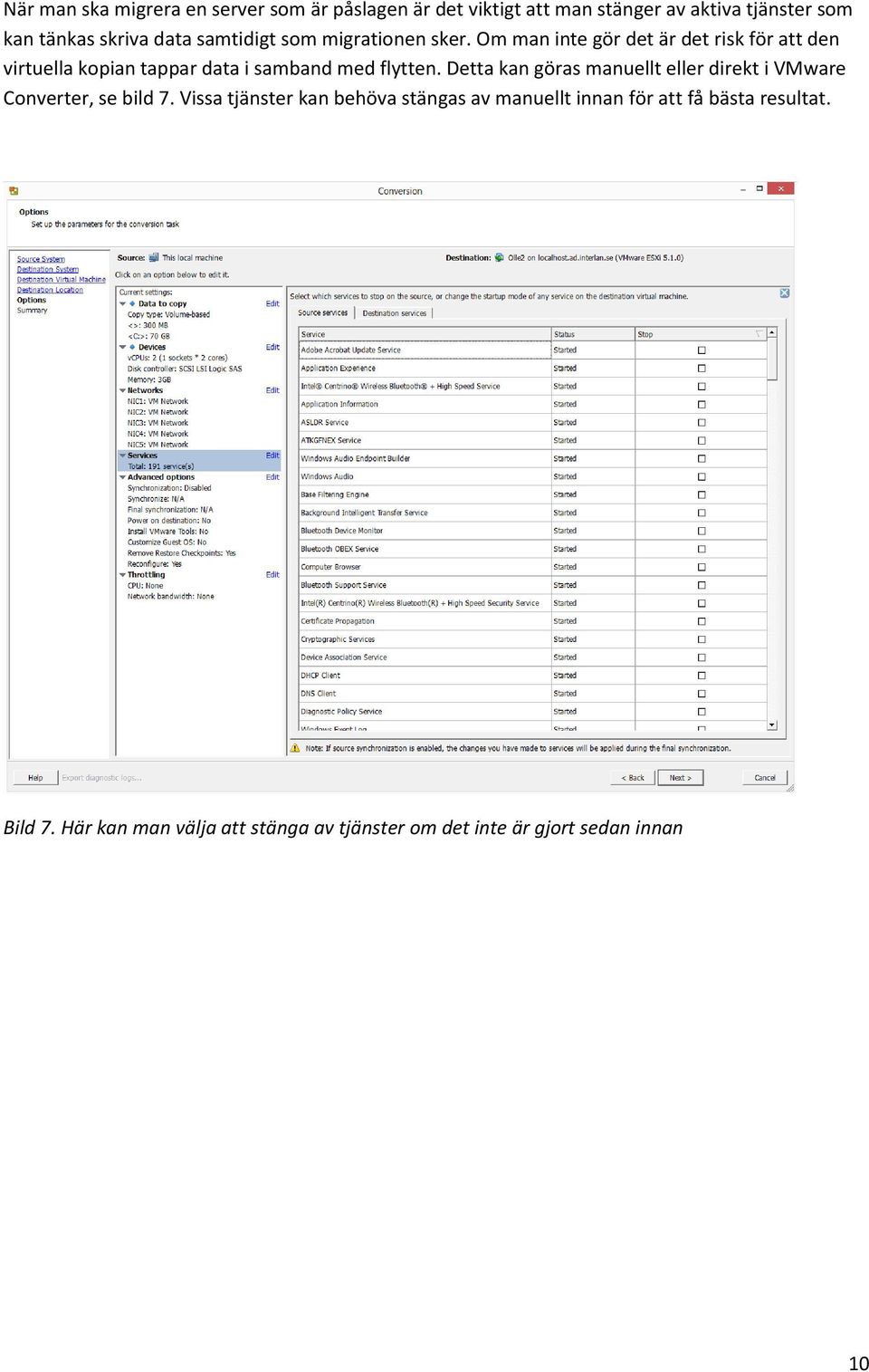Click the Help button
This screenshot has width=869, height=1372.
point(35,778)
